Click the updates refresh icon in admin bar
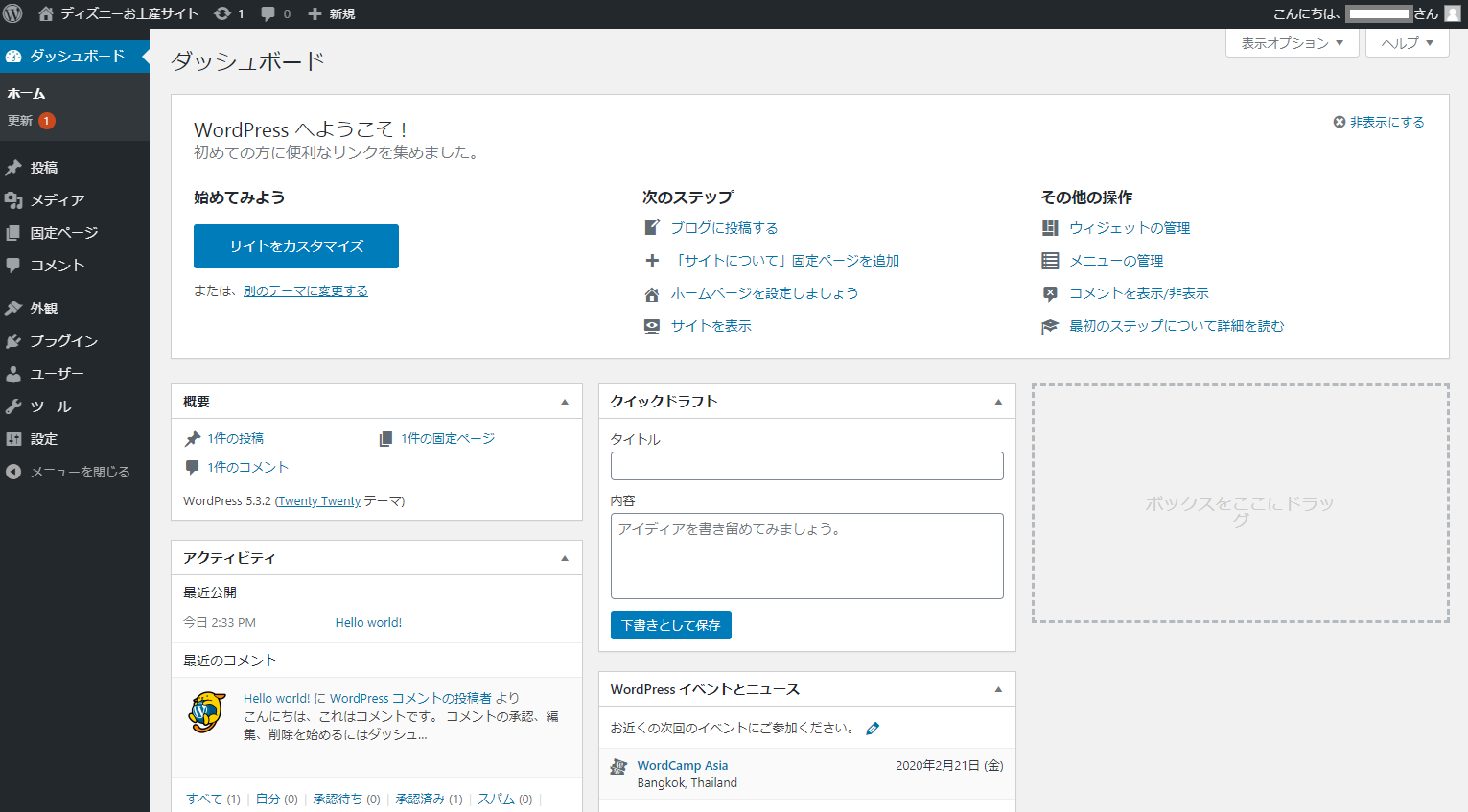 pos(222,13)
